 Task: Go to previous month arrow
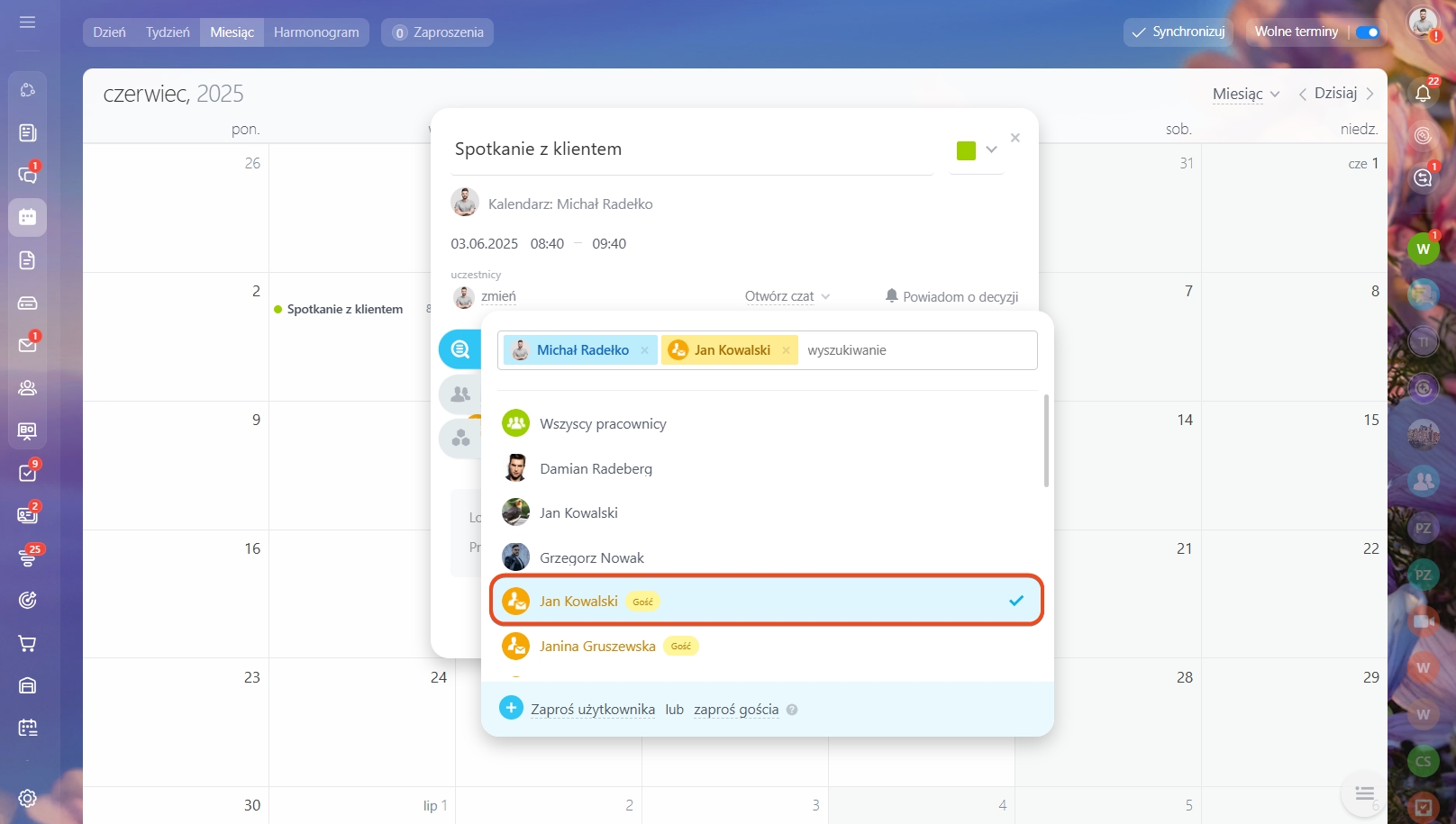coord(1303,94)
